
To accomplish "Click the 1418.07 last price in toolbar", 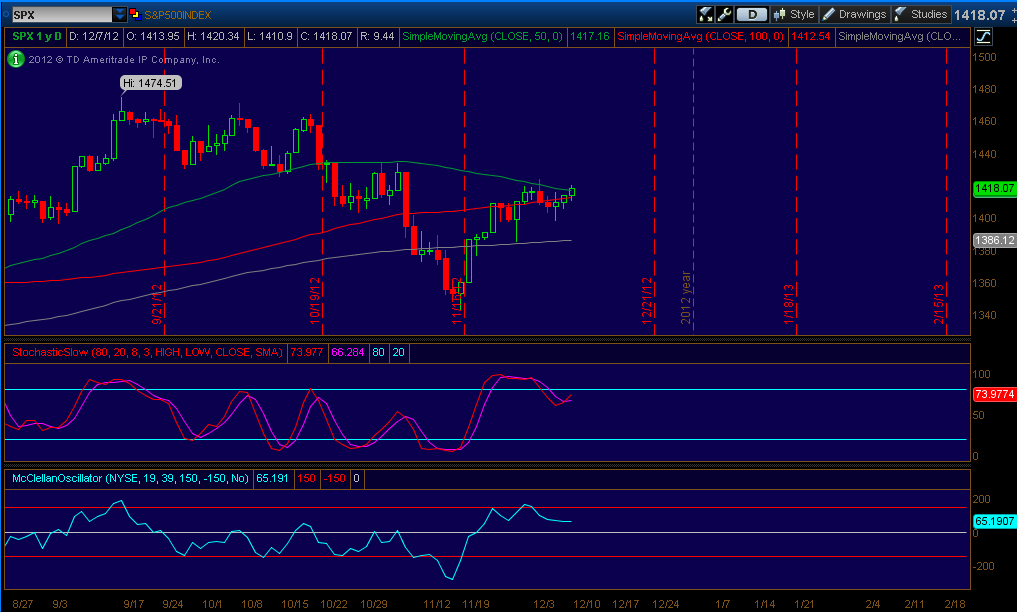I will (x=979, y=14).
